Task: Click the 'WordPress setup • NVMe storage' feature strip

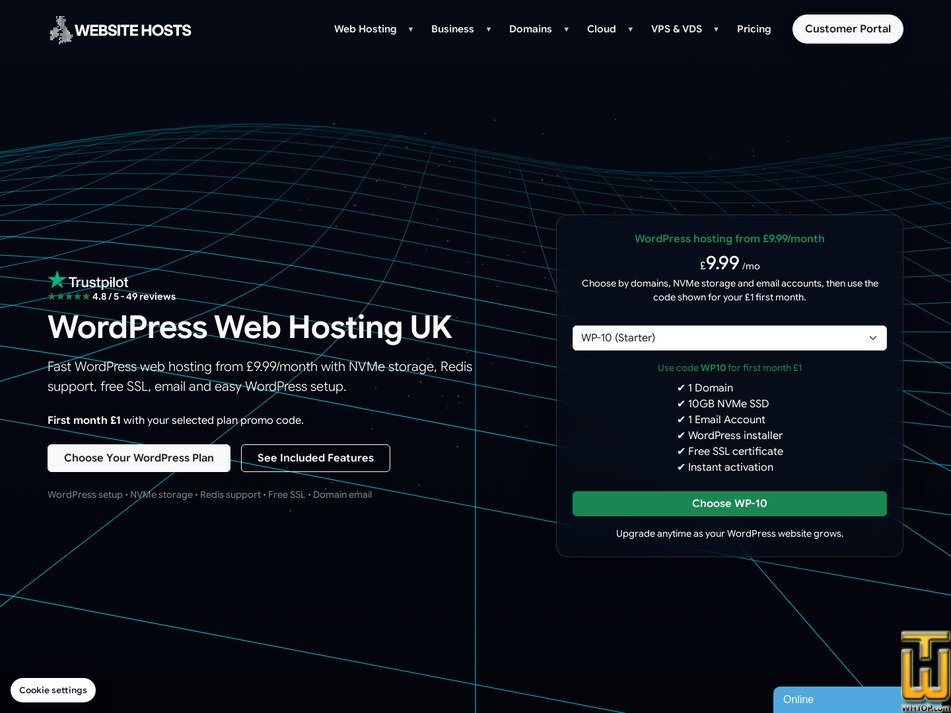Action: [x=210, y=495]
